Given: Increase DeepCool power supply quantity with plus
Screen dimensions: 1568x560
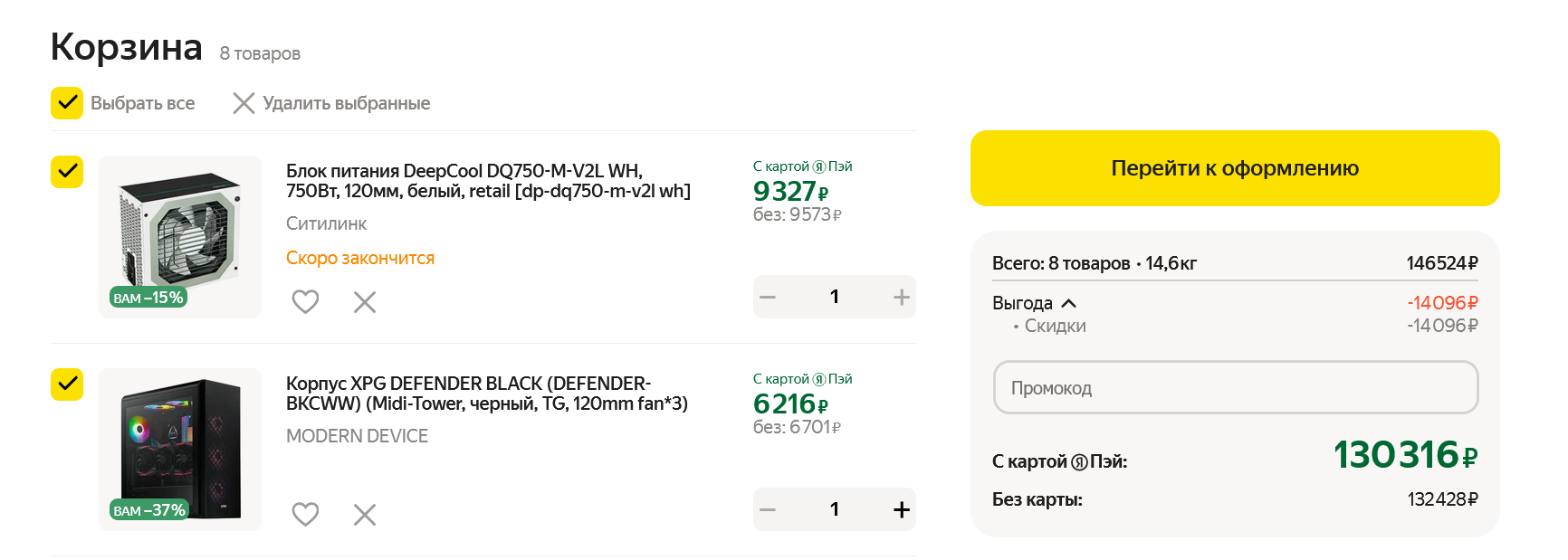Looking at the screenshot, I should click(901, 297).
